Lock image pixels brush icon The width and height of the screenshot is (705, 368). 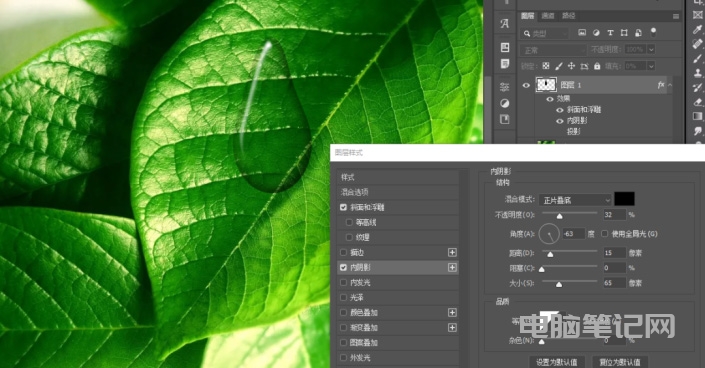pos(558,66)
